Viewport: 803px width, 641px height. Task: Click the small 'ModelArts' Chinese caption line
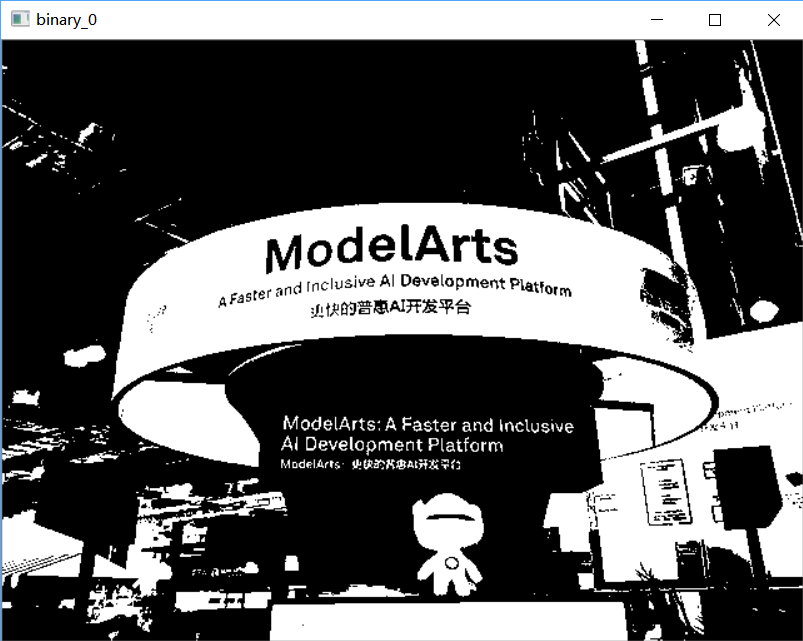(370, 464)
